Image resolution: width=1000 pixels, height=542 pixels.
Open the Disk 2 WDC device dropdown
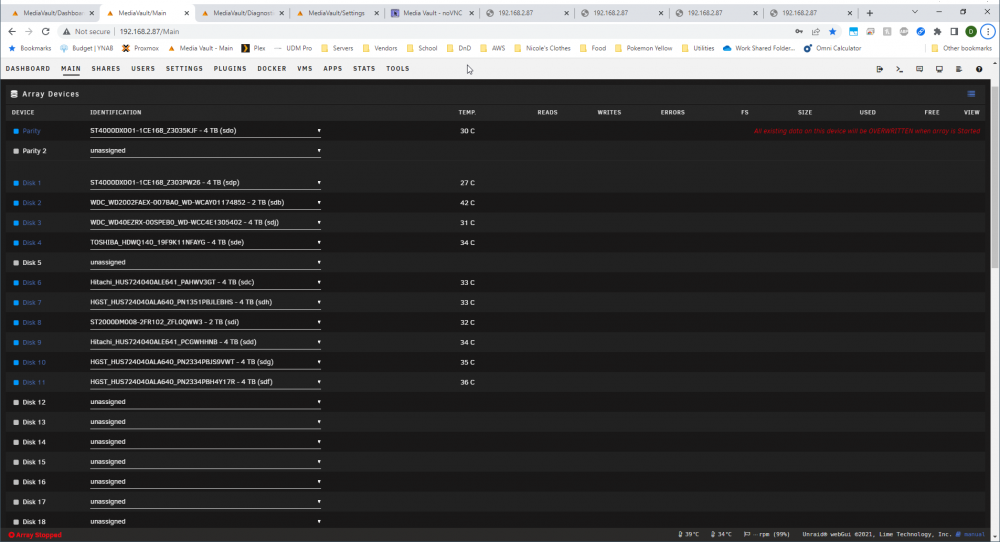(x=205, y=202)
